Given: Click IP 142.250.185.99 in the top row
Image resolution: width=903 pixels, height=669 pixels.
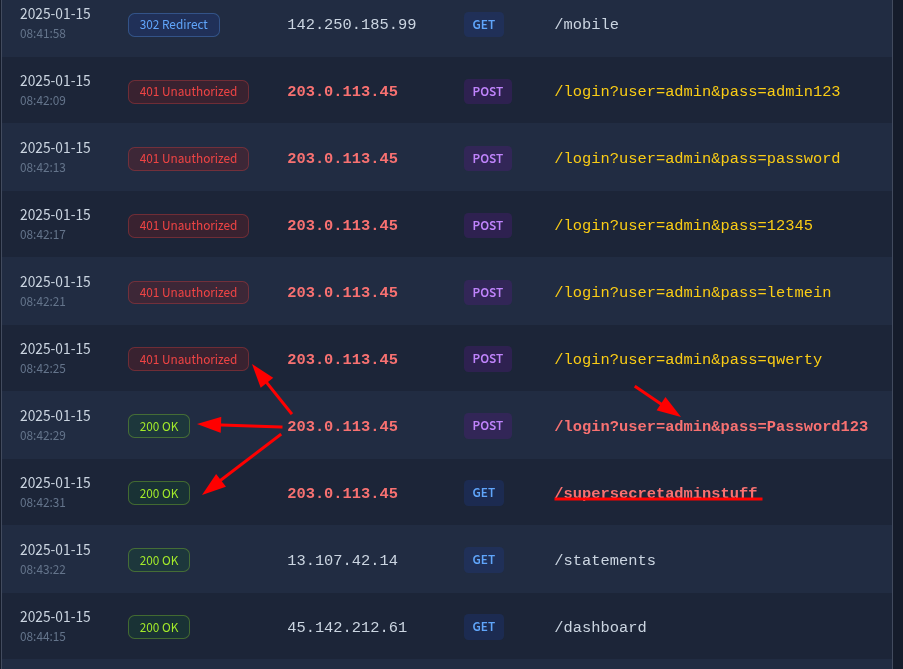Looking at the screenshot, I should click(x=351, y=24).
